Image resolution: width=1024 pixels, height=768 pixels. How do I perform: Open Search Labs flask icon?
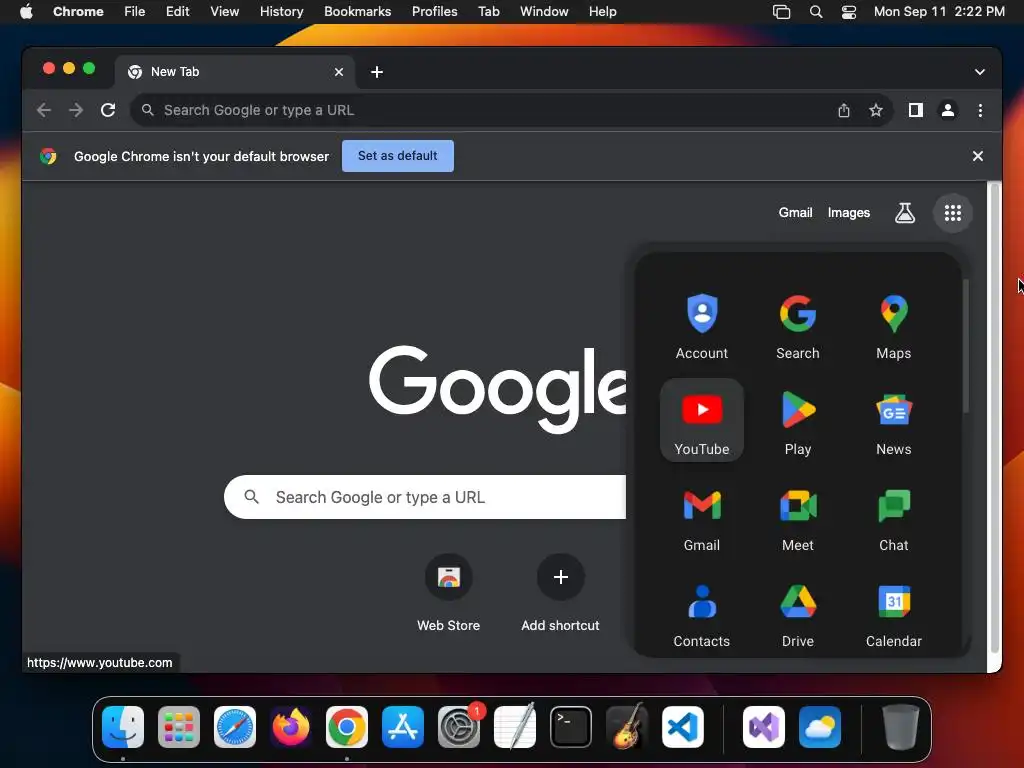[x=904, y=213]
